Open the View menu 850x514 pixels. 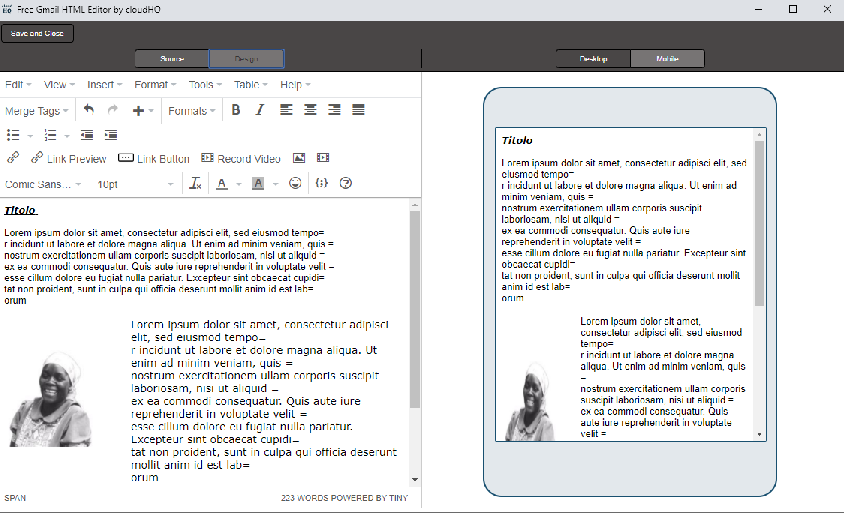click(x=59, y=85)
